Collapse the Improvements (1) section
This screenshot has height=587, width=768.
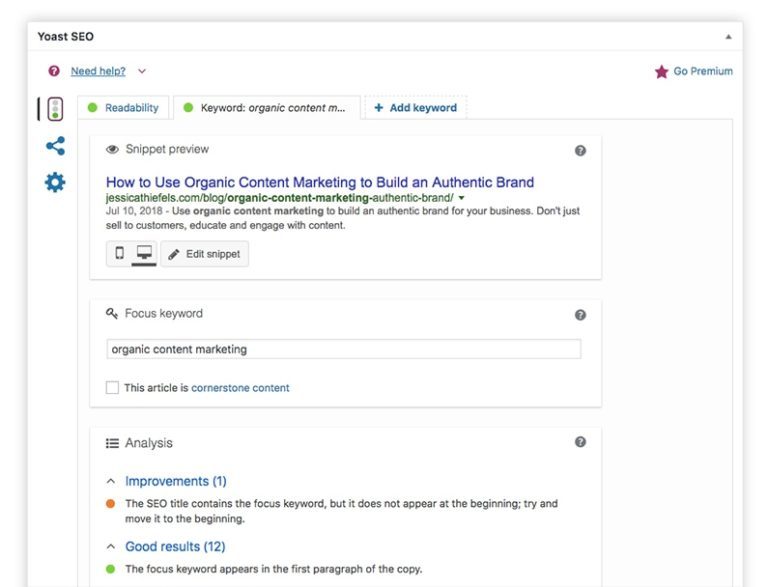click(x=111, y=481)
